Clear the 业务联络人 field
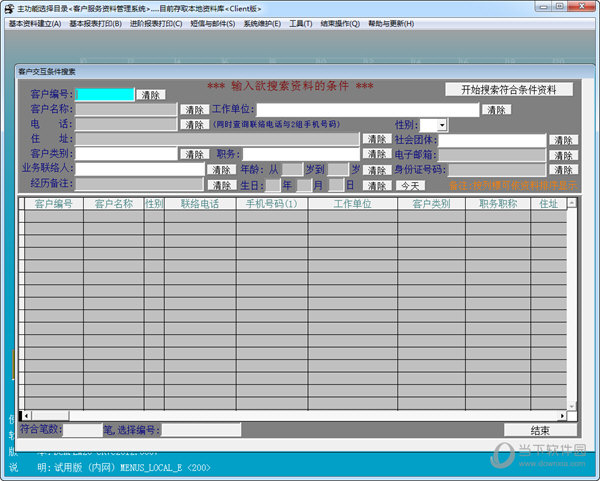The height and width of the screenshot is (481, 600). [222, 170]
